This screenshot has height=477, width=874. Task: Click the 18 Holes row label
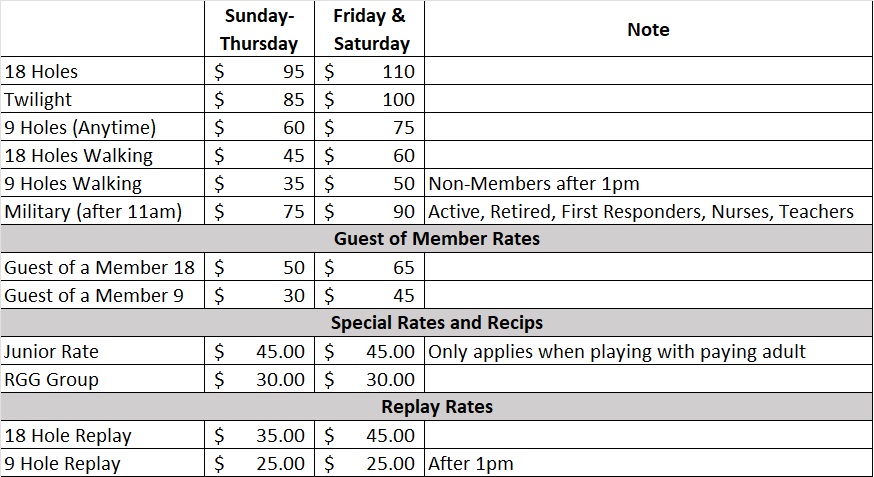(103, 71)
